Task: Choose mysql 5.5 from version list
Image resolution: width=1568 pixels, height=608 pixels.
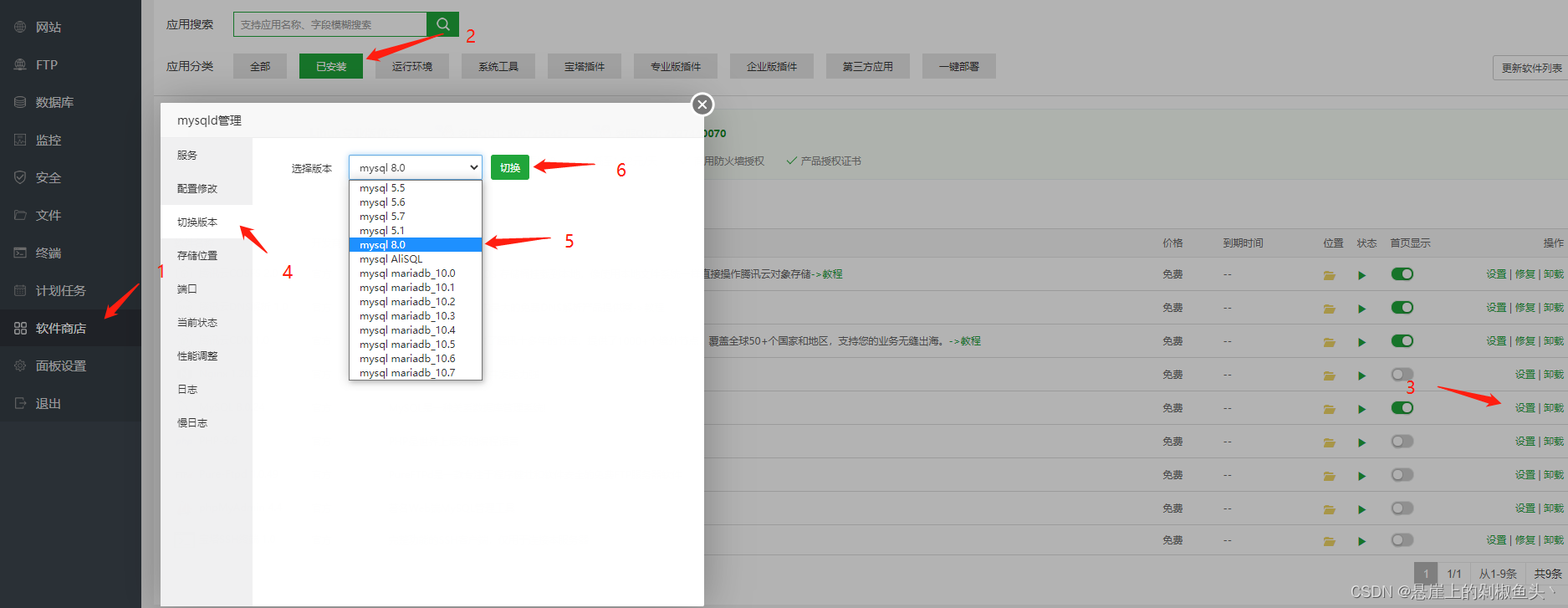Action: (416, 188)
